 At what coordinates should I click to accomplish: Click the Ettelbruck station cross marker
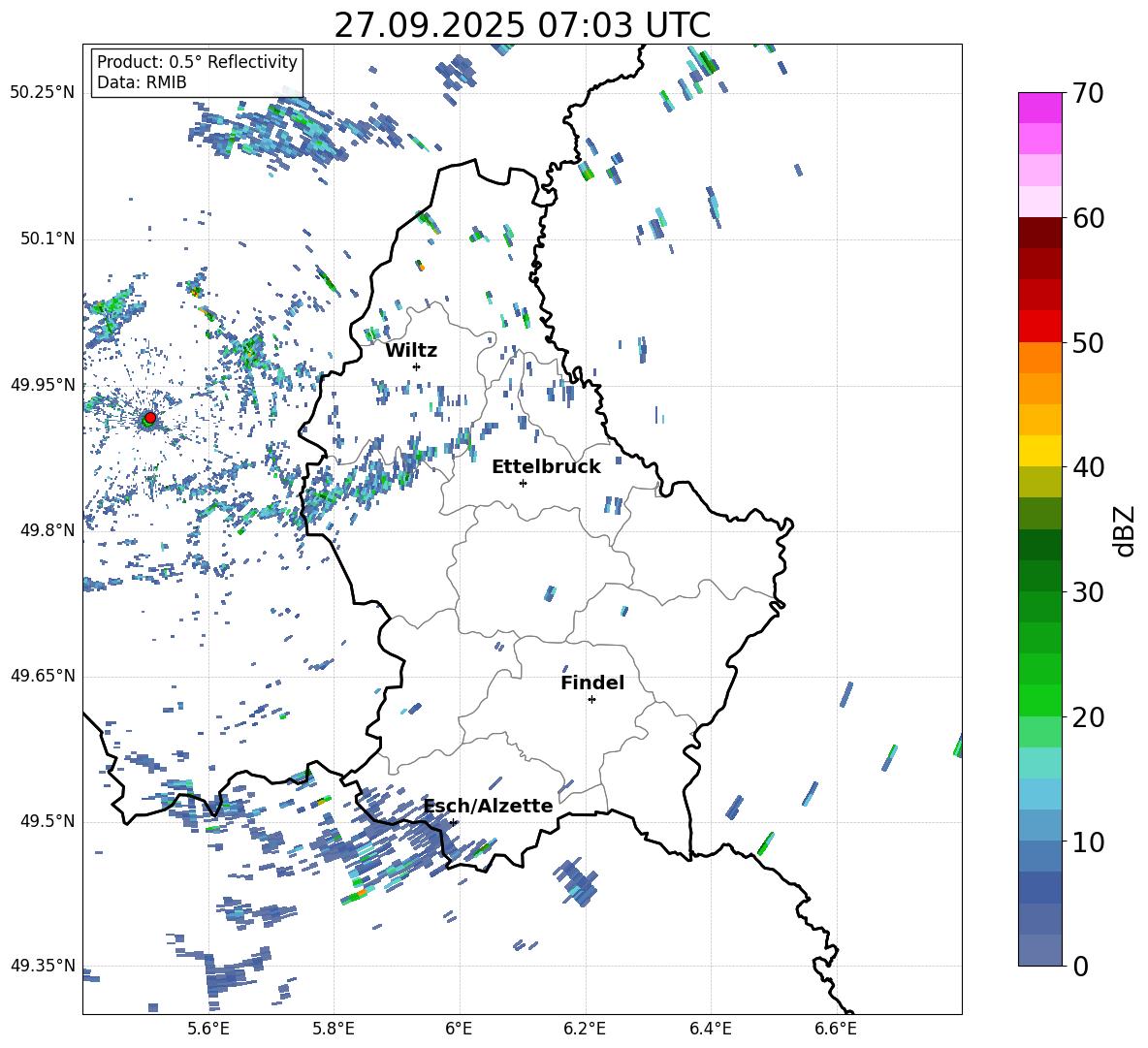coord(523,483)
